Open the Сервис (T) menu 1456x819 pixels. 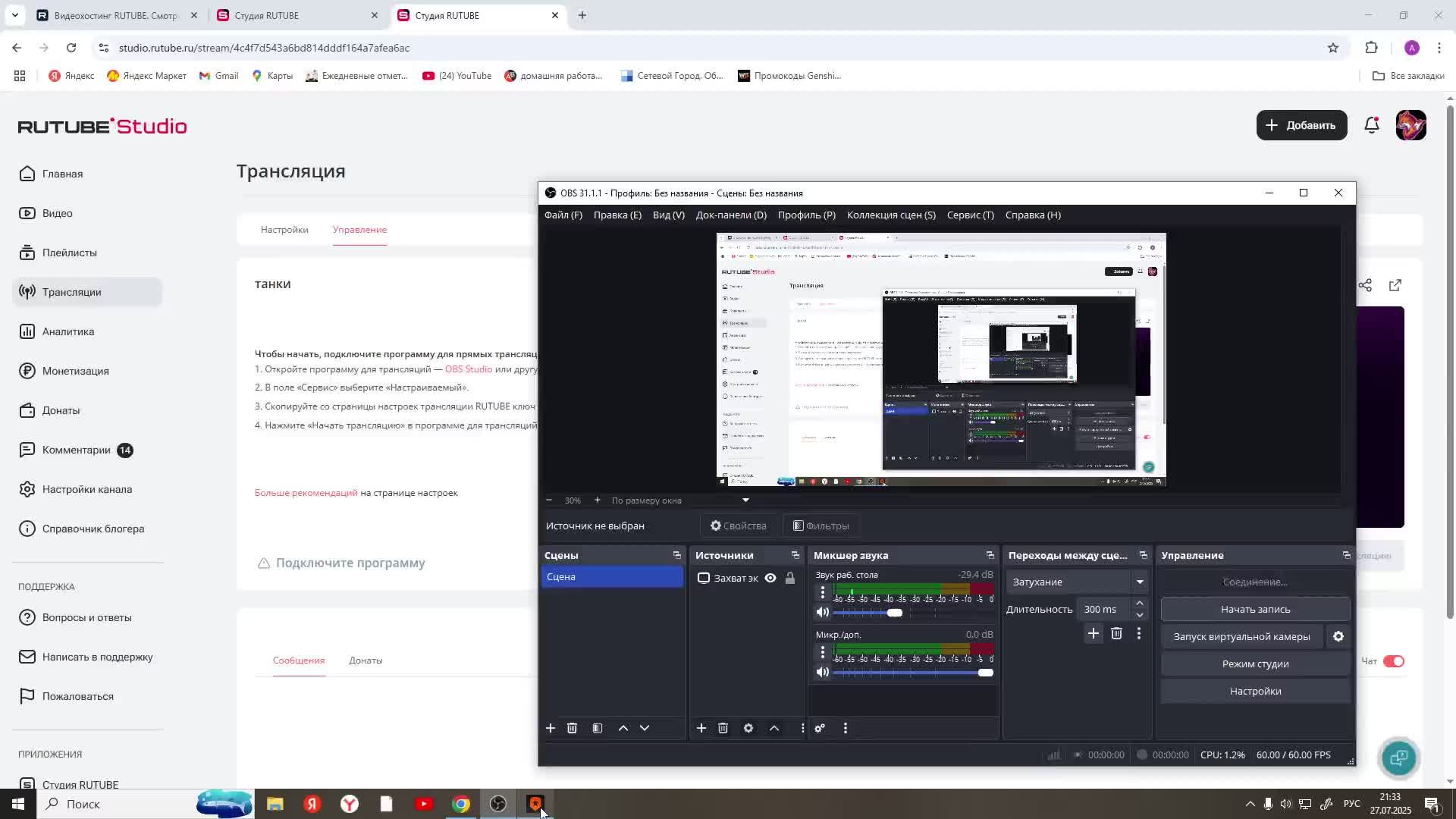(971, 215)
